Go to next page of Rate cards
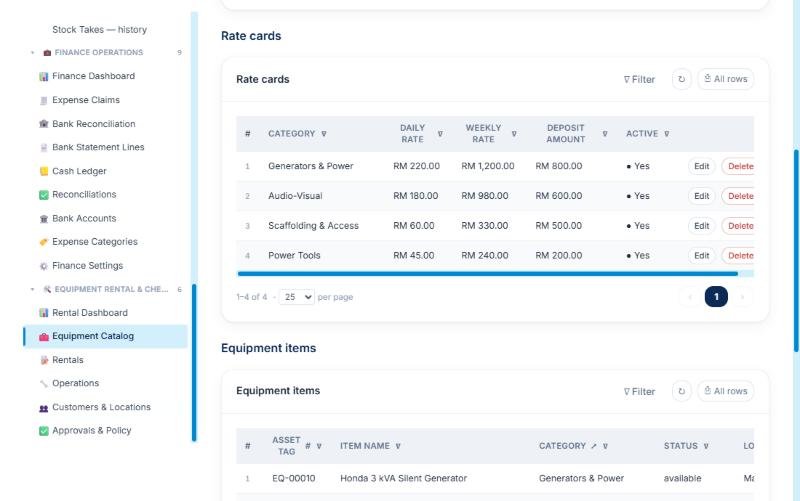This screenshot has width=800, height=501. [x=742, y=297]
